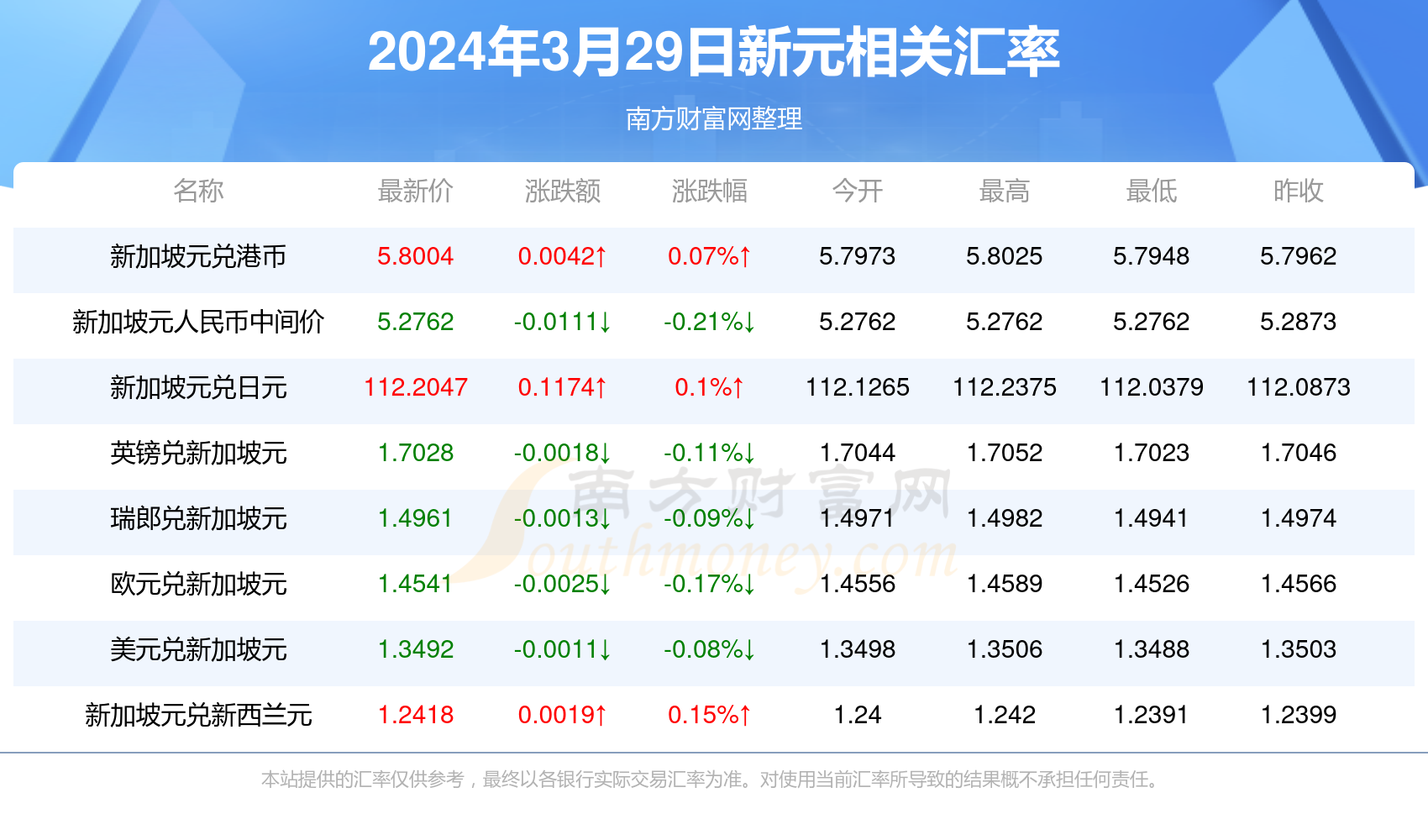Click the high value 1.7052

tap(1005, 453)
